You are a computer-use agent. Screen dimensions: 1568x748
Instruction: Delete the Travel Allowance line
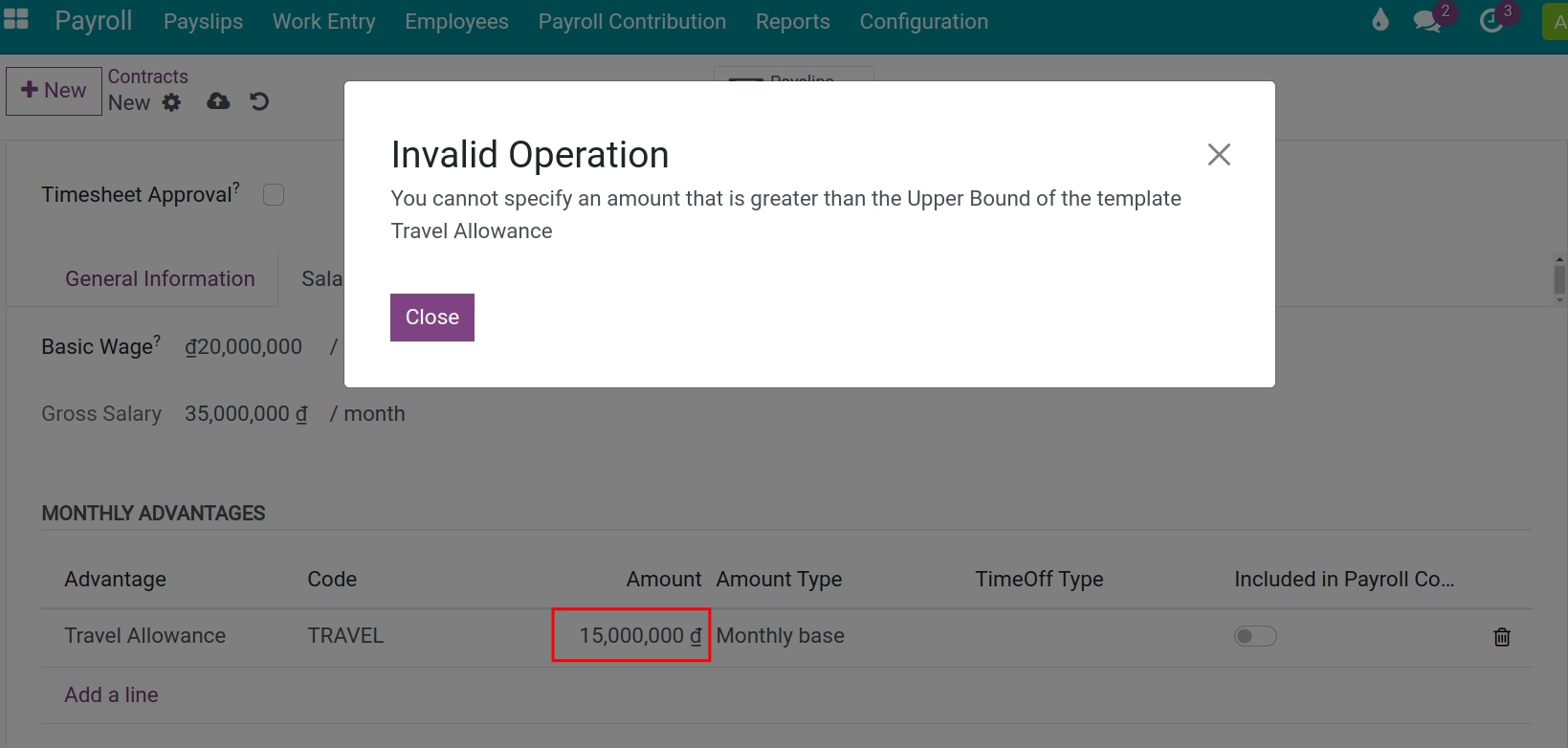[1502, 637]
